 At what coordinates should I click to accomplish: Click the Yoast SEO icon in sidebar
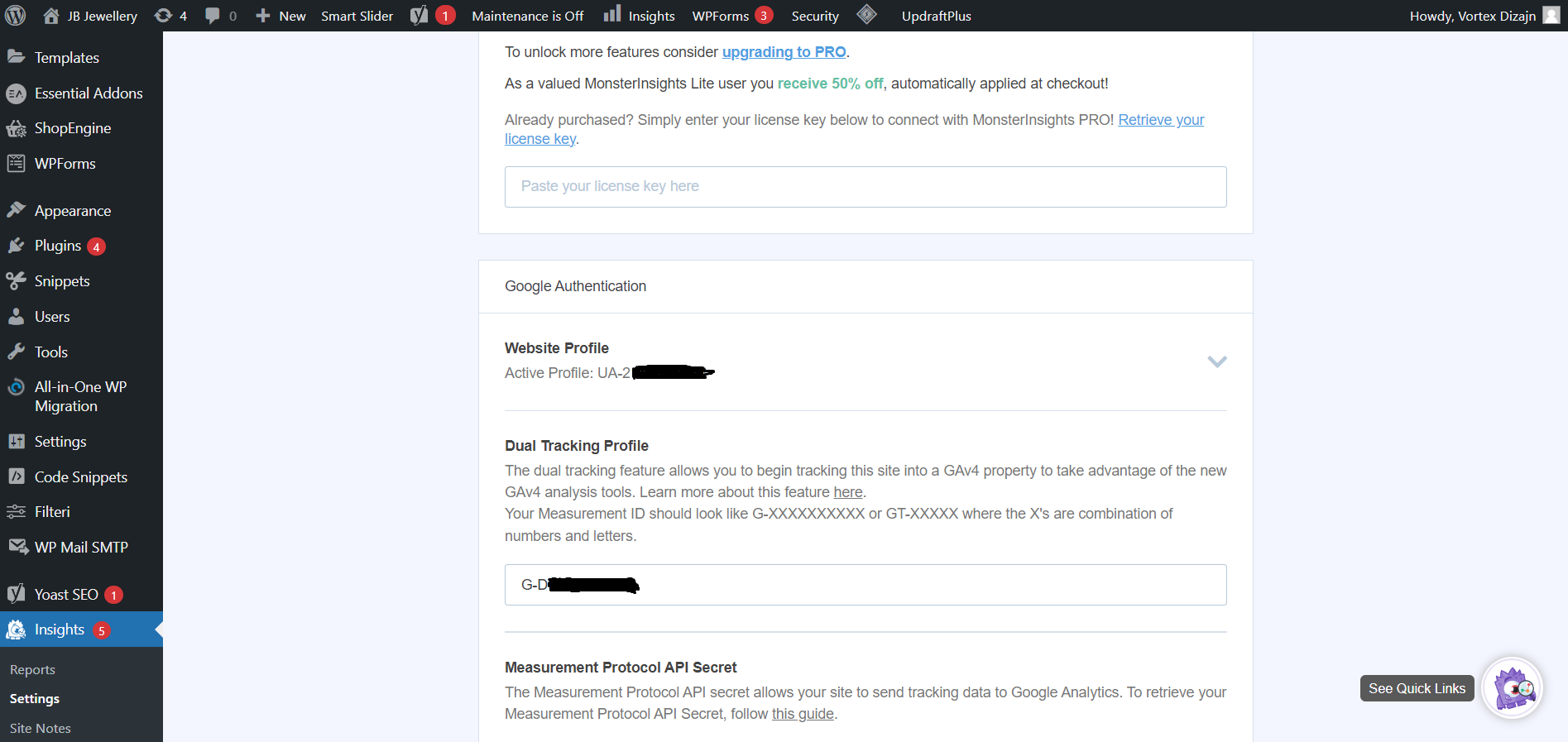click(x=16, y=594)
